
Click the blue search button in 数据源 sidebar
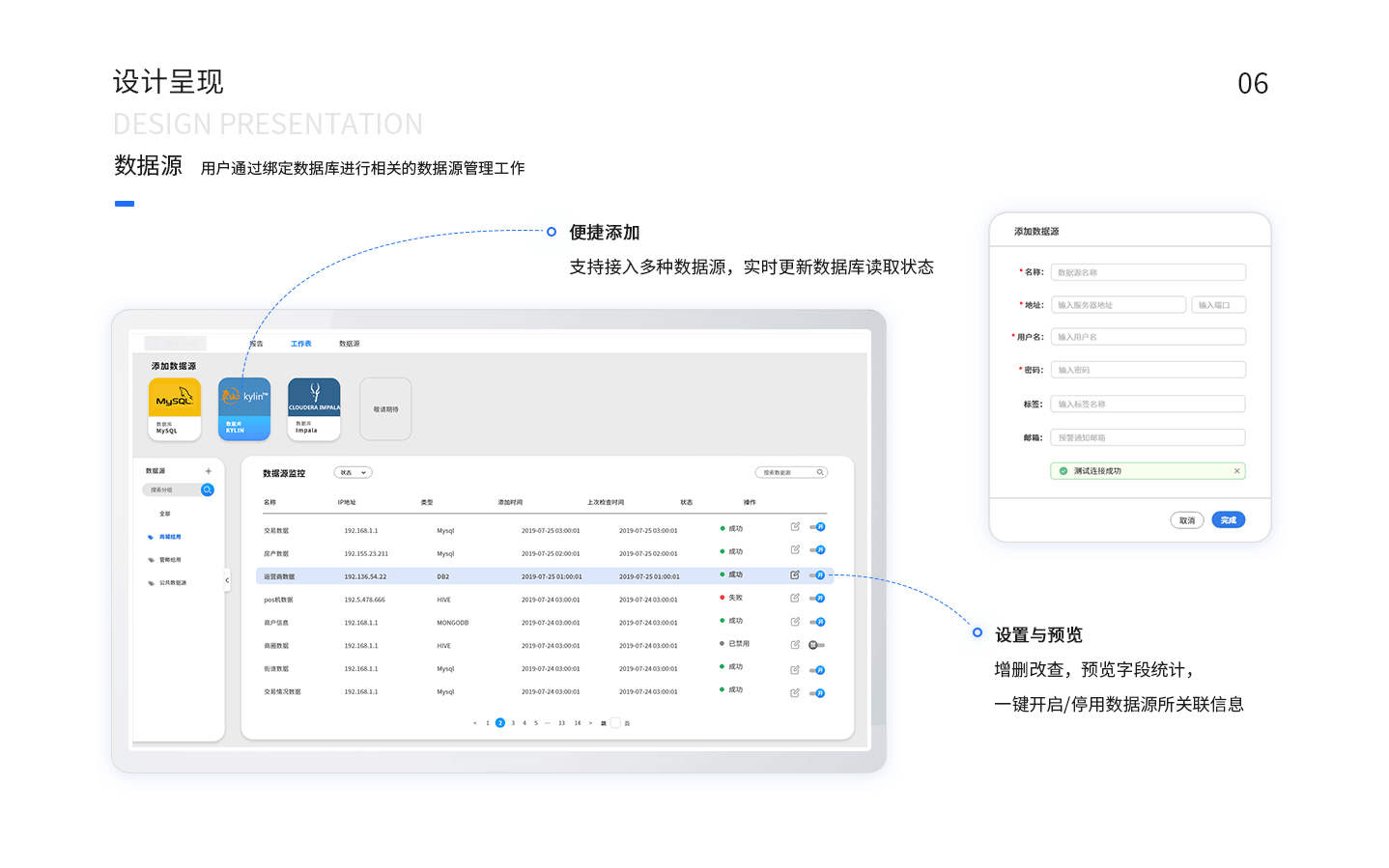(x=207, y=490)
